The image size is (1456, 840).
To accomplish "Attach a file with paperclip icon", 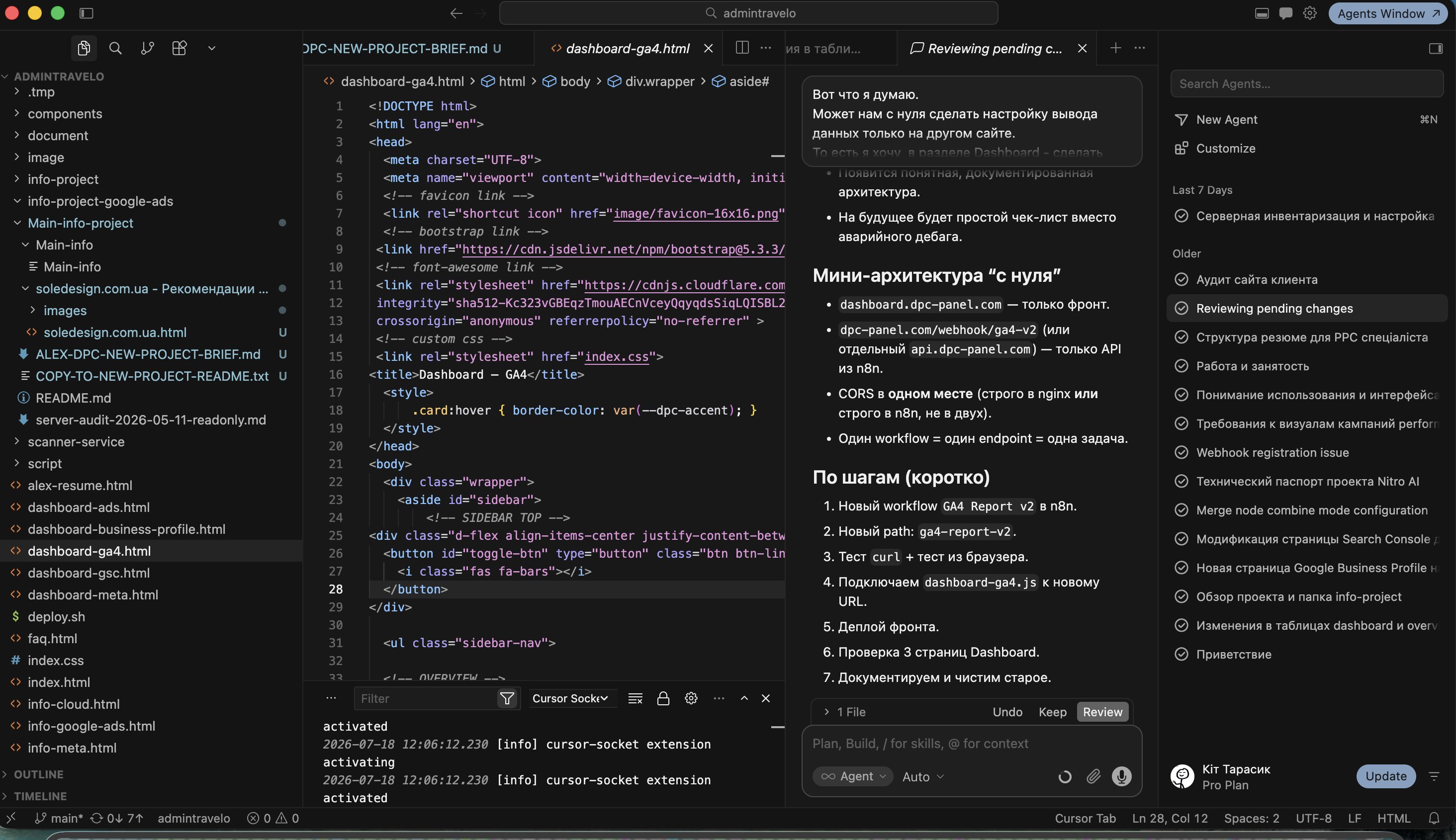I will click(1093, 776).
